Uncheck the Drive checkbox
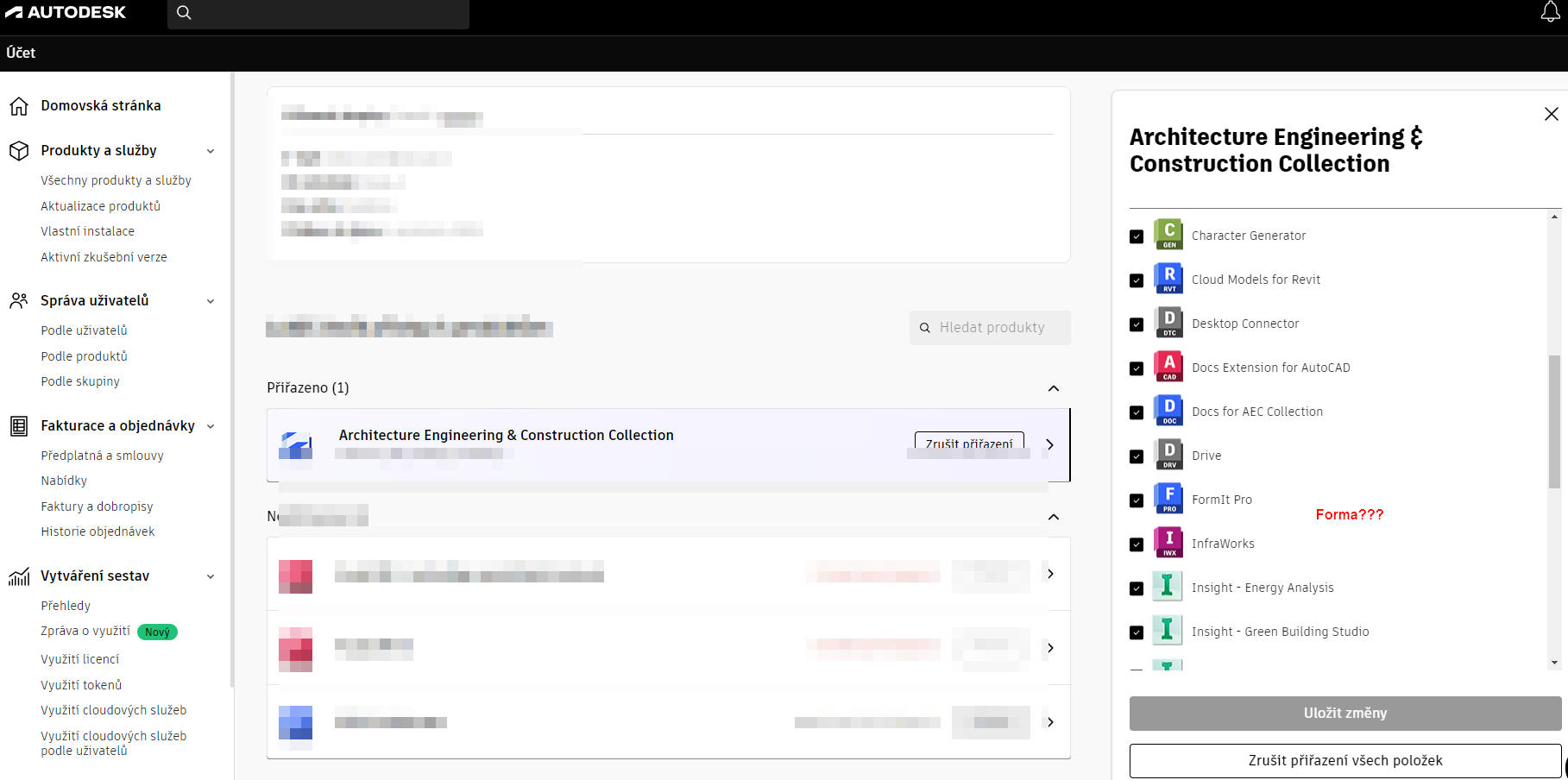 coord(1137,456)
